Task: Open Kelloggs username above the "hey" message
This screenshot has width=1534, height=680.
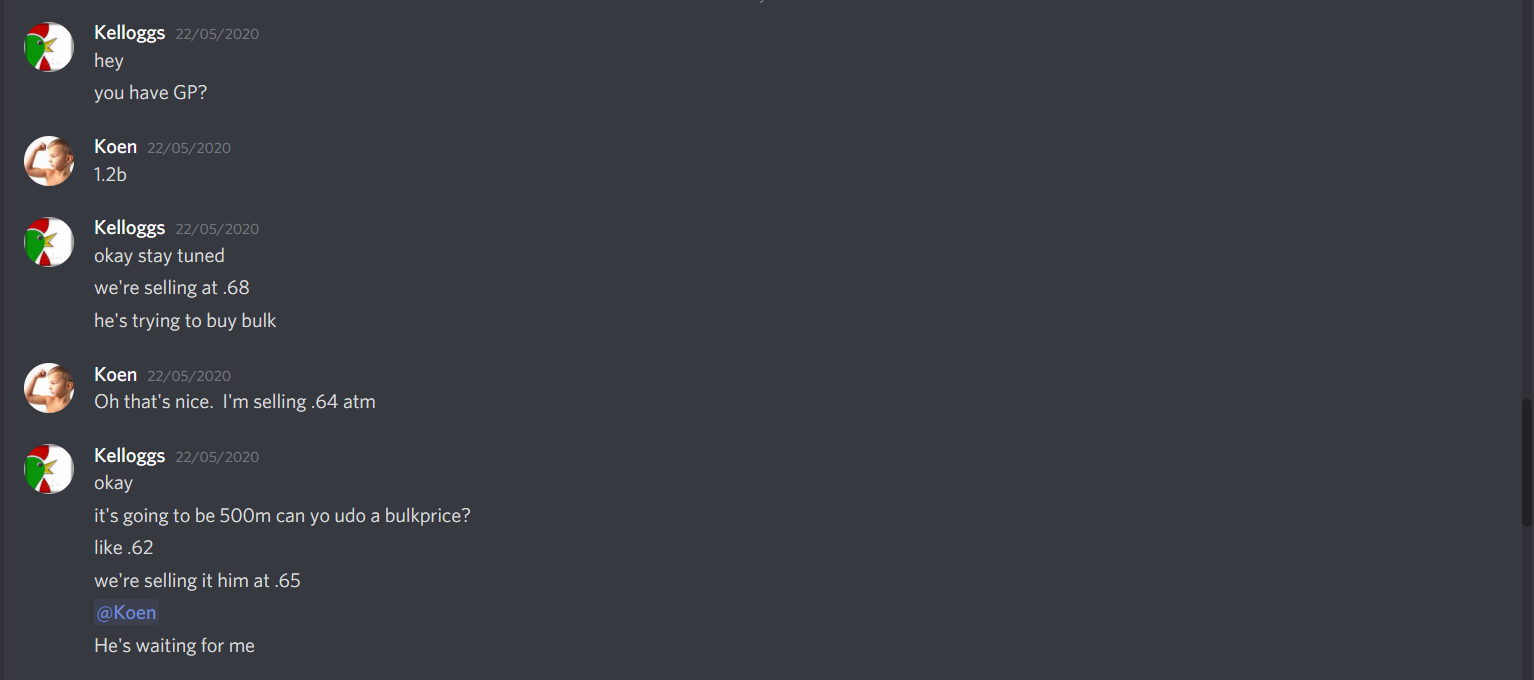Action: (x=130, y=33)
